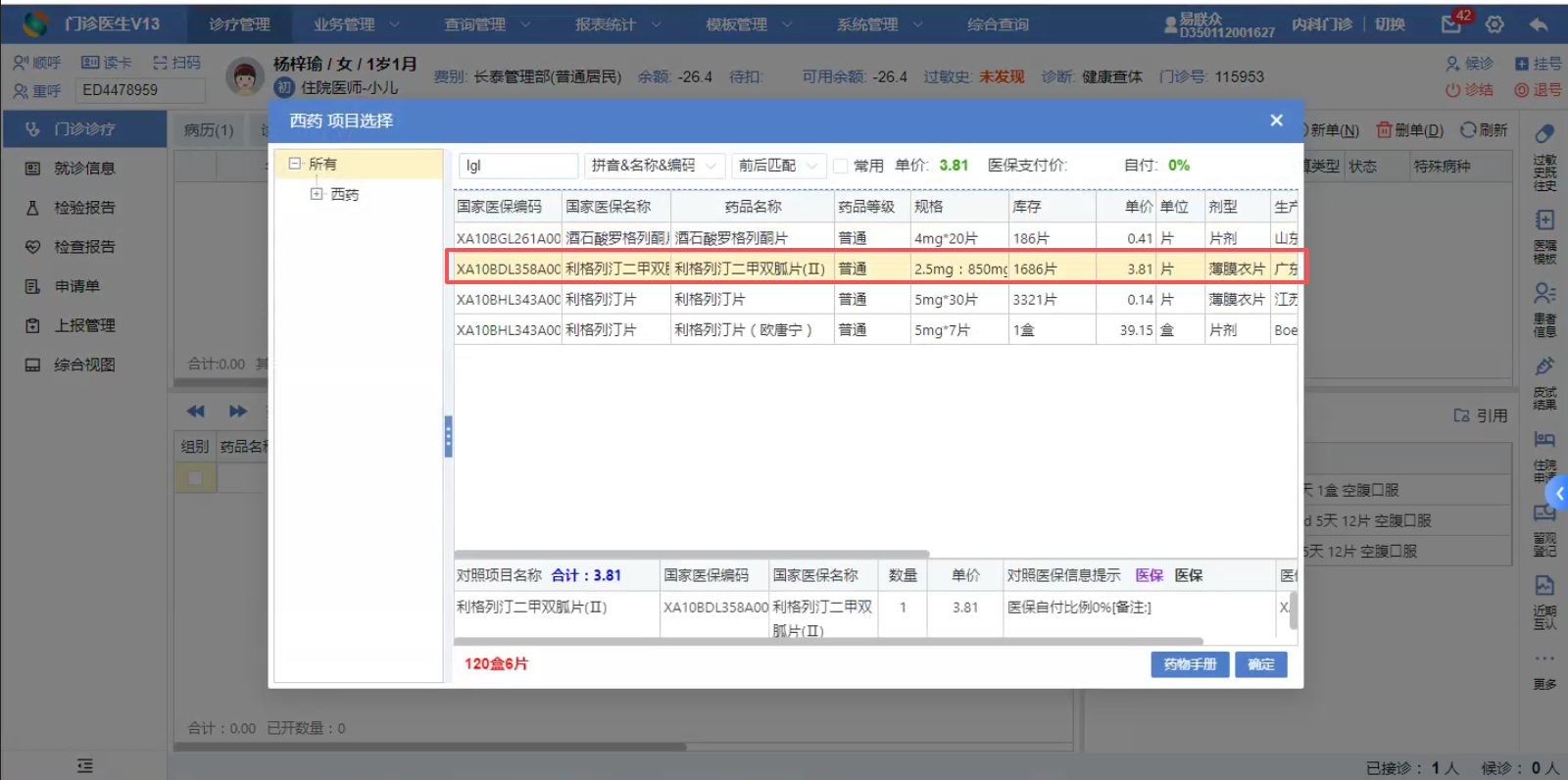Open the 报表统计 dropdown menu

[x=617, y=24]
